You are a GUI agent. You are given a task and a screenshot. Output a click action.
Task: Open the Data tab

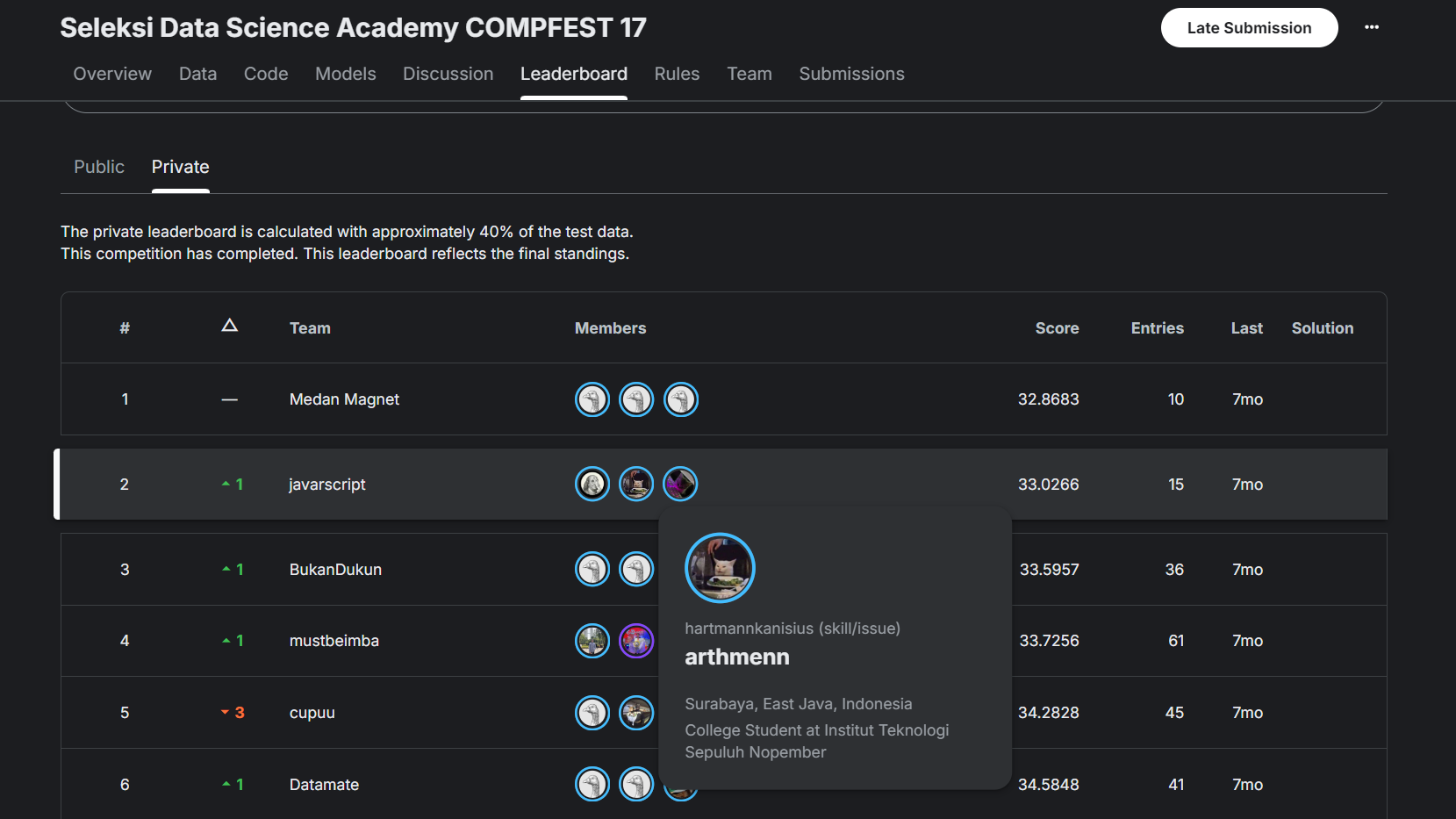[x=197, y=74]
